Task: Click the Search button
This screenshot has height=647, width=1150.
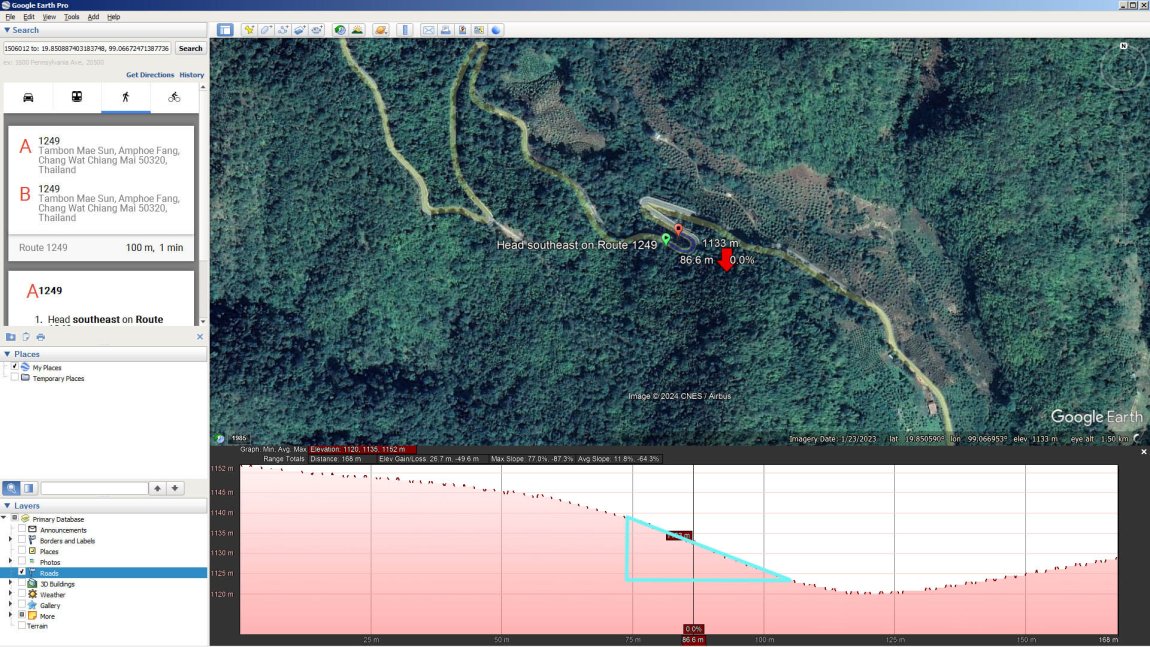Action: [x=190, y=48]
